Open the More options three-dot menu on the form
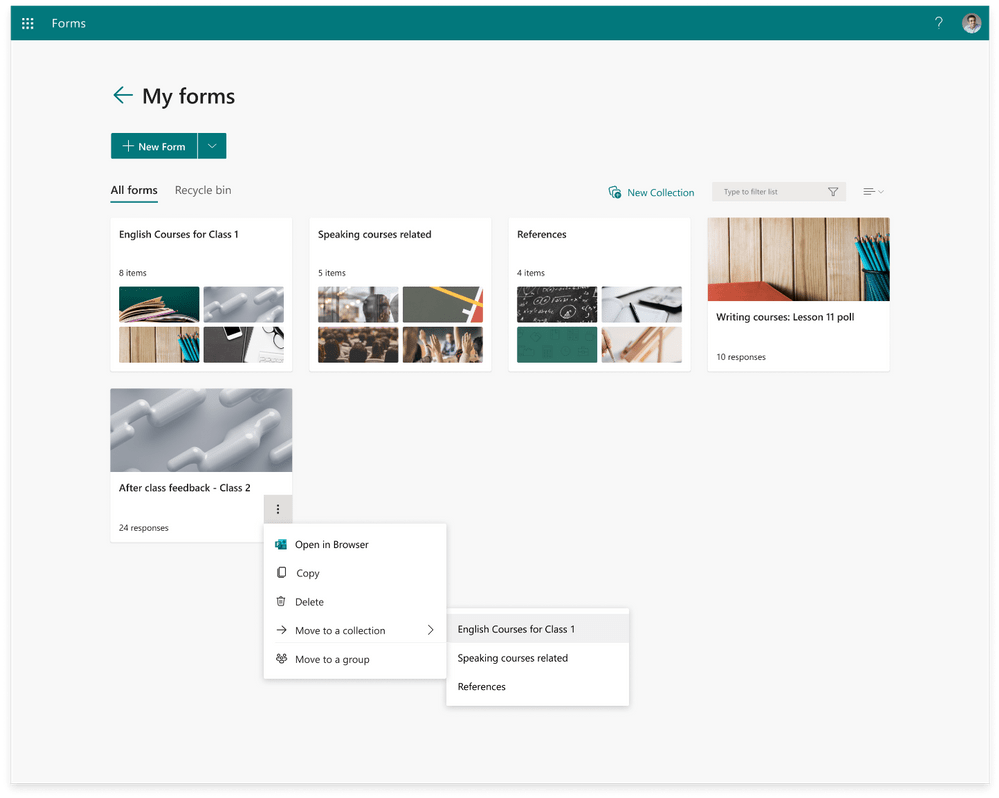 click(278, 509)
